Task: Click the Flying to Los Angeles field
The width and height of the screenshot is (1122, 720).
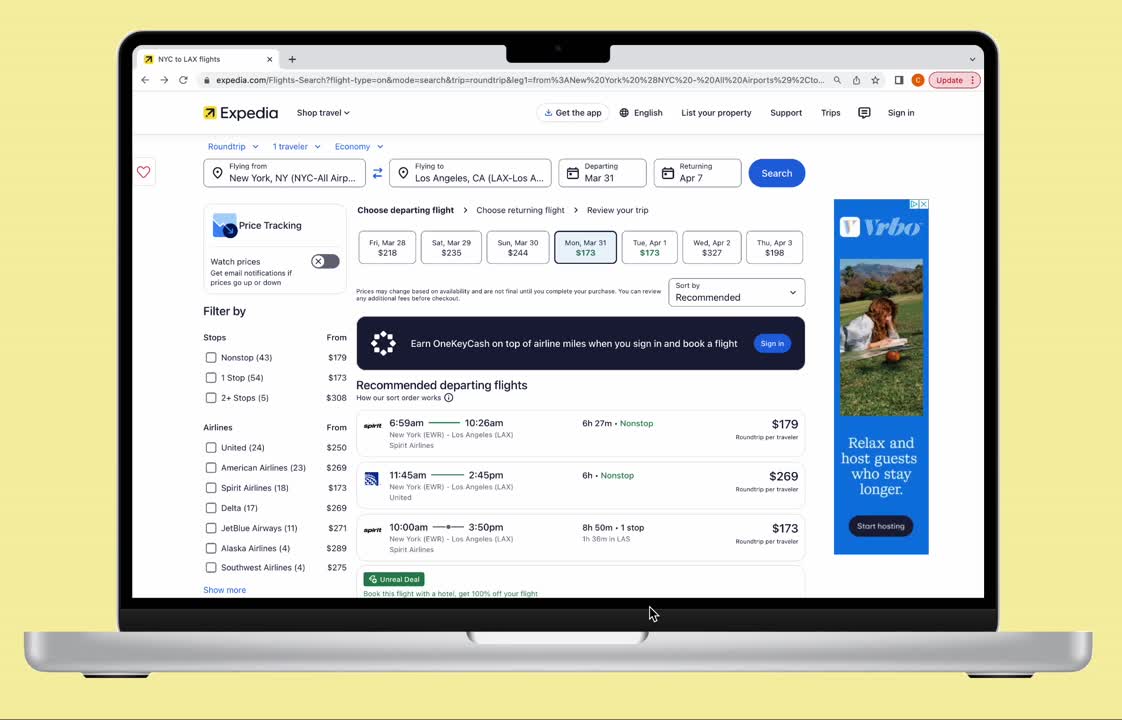Action: (470, 173)
